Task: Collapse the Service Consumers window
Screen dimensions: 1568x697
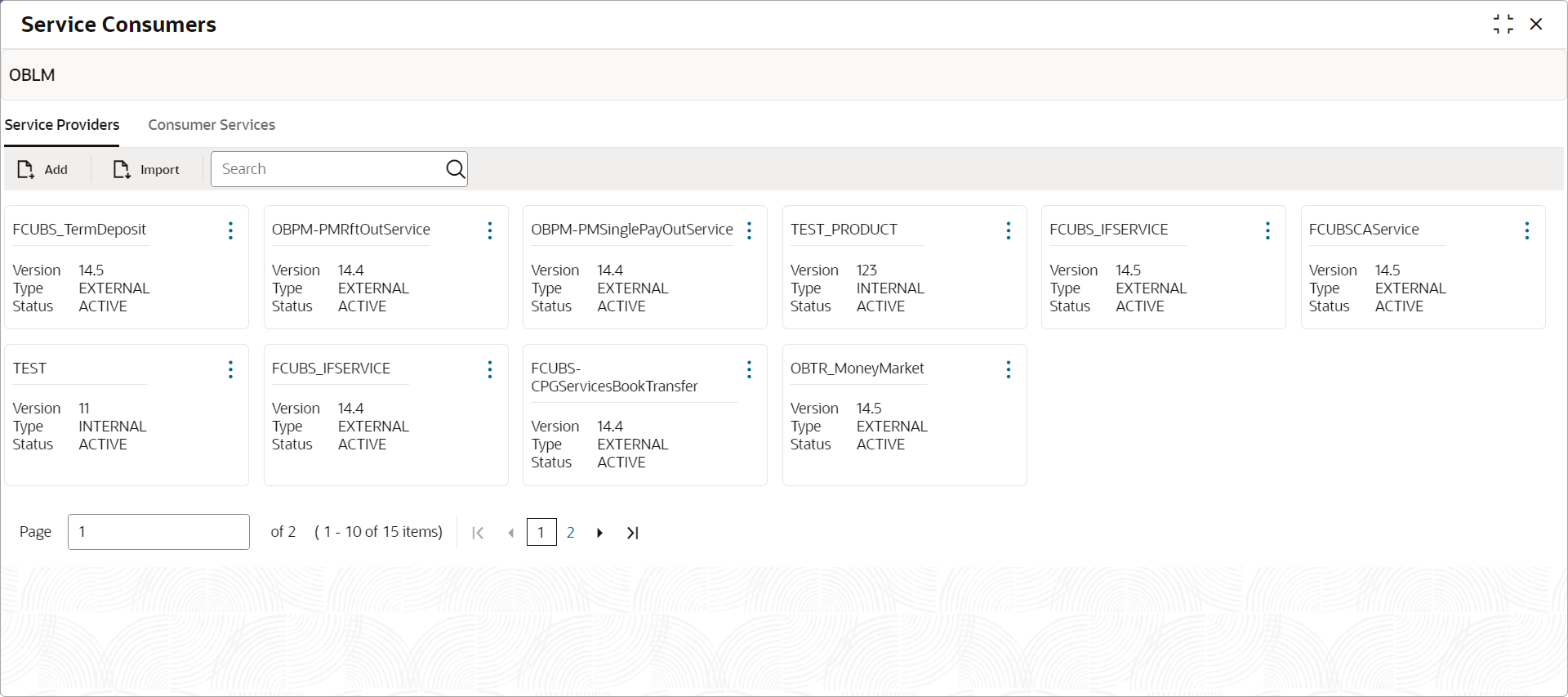Action: (1503, 24)
